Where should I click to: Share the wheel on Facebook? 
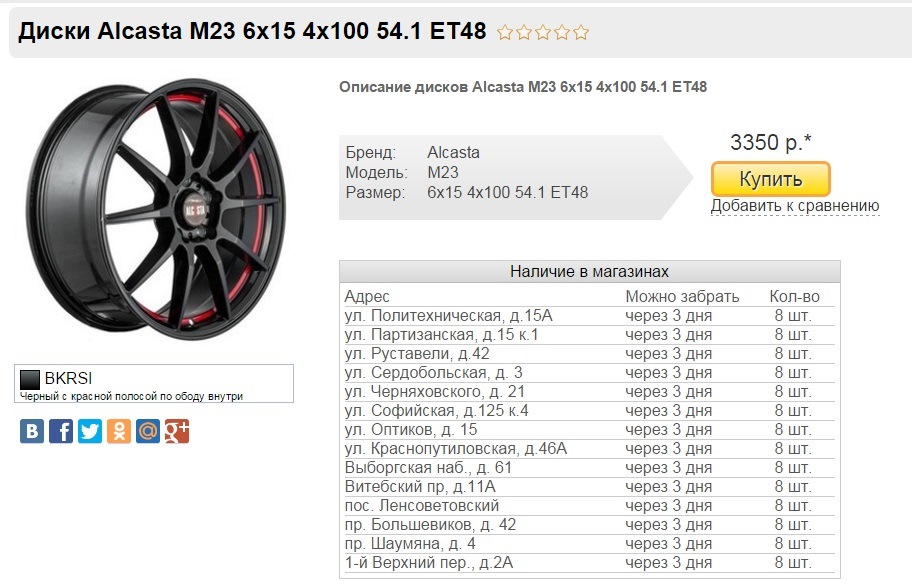61,431
